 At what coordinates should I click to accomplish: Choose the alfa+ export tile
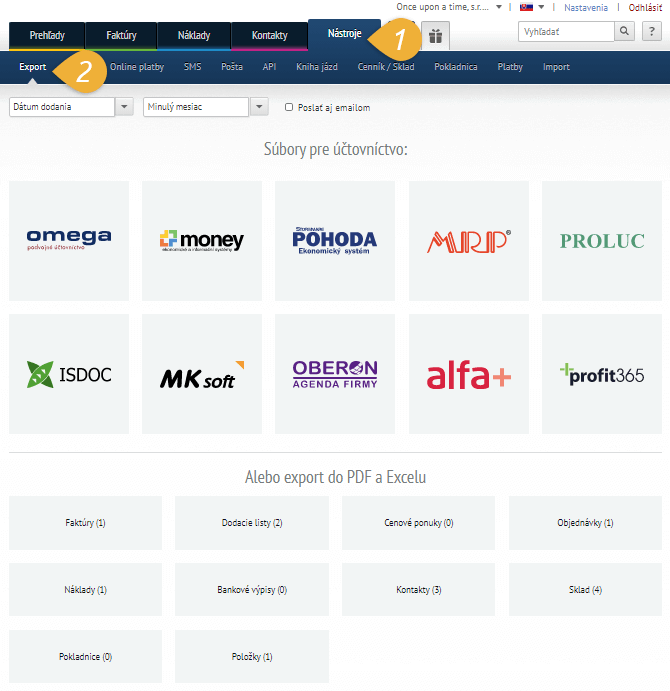click(x=469, y=374)
